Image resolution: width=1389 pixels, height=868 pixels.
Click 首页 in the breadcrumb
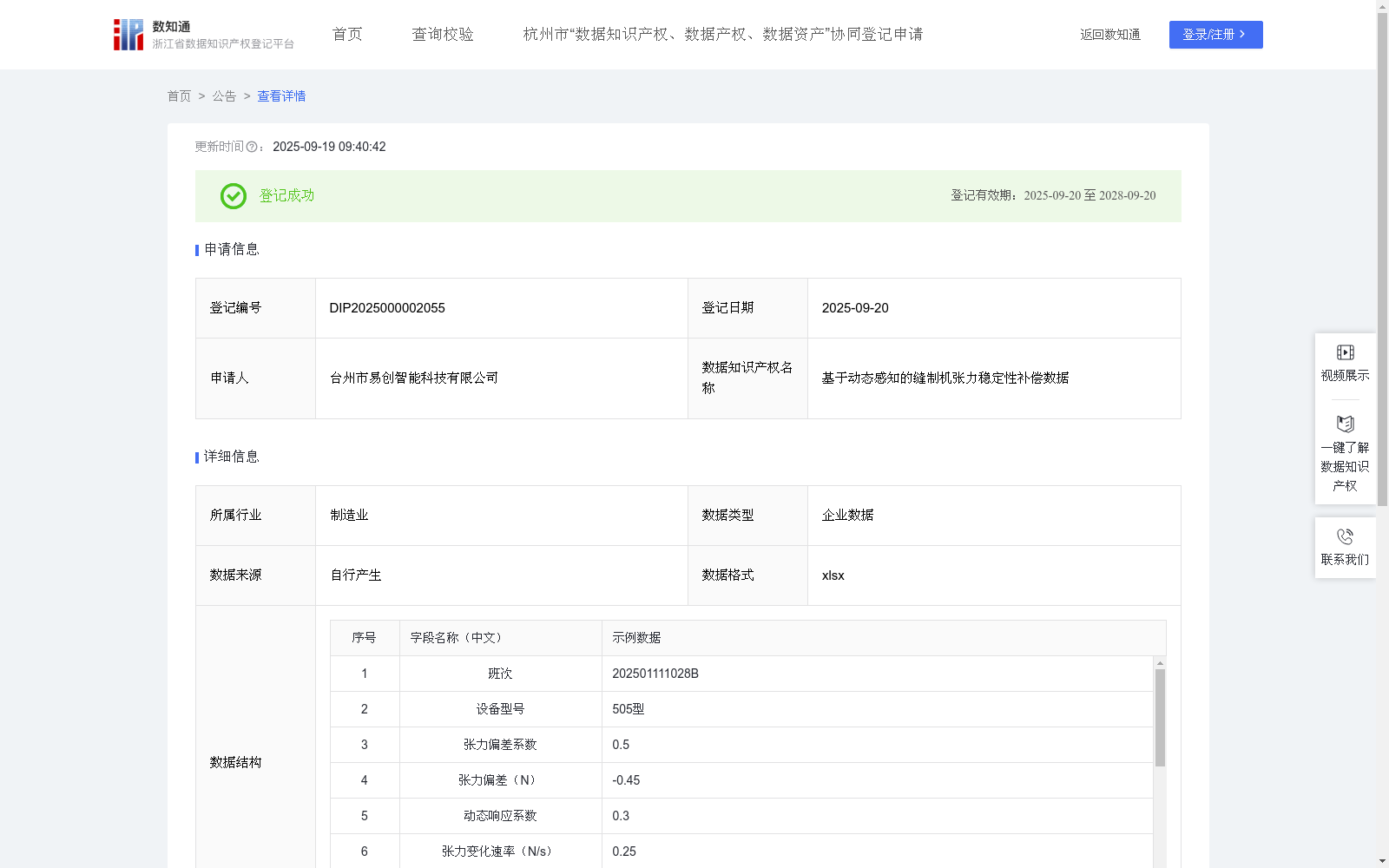[x=179, y=96]
